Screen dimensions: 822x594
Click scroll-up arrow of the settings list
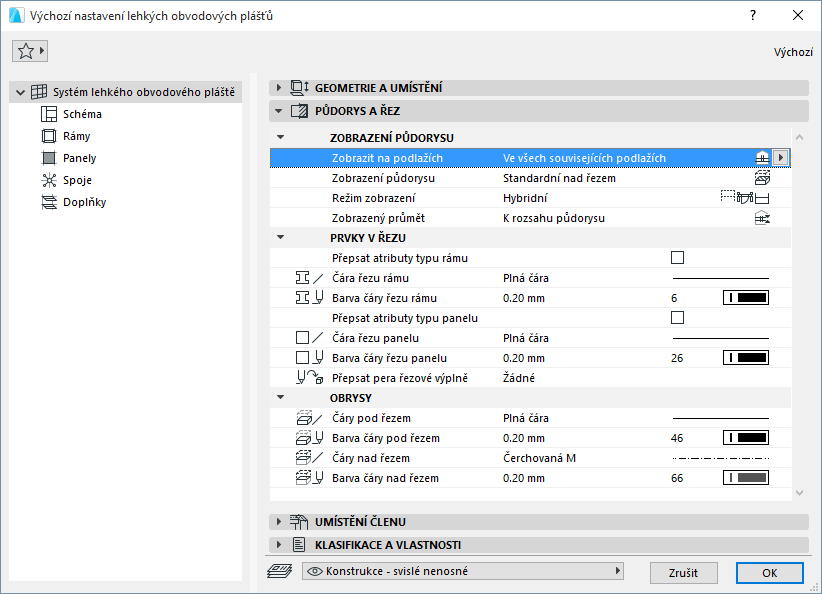[799, 137]
